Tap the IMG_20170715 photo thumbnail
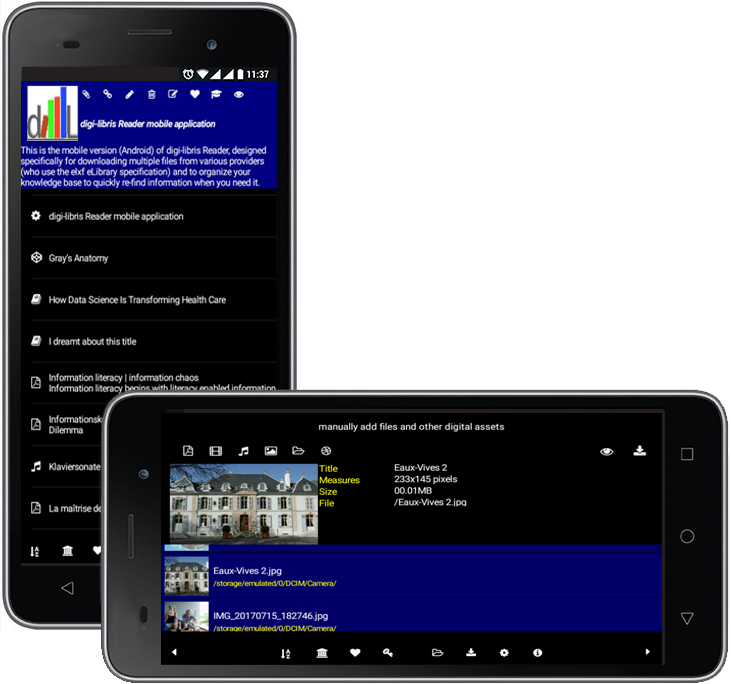This screenshot has height=684, width=731. pos(186,616)
